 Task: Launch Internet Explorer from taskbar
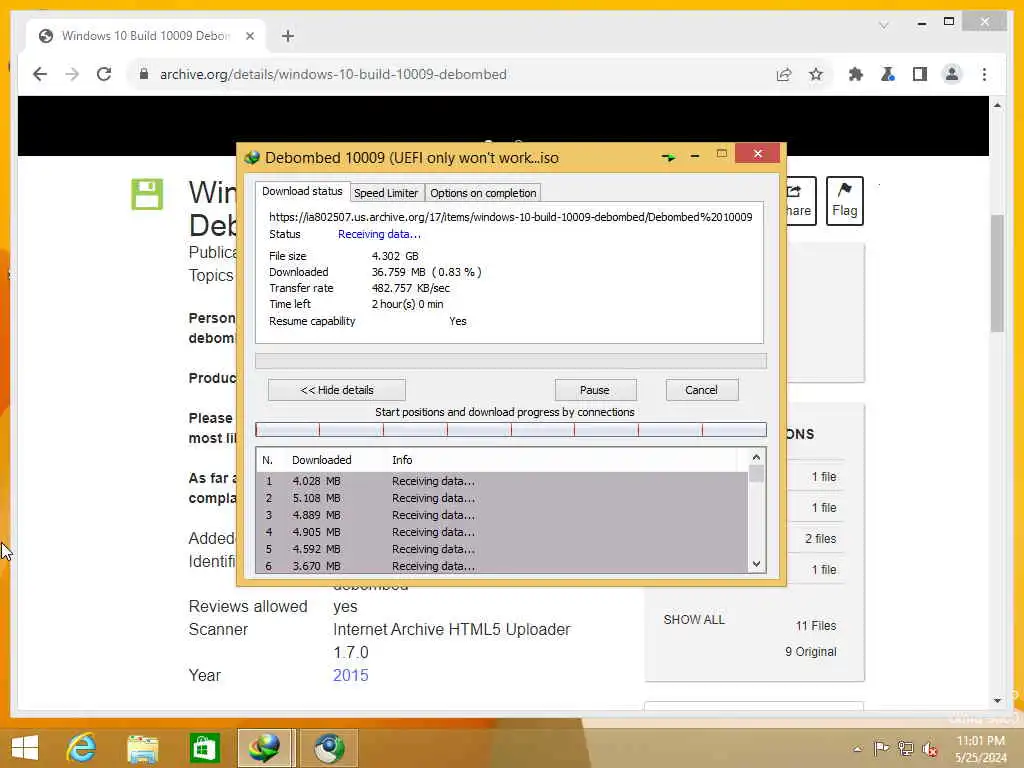(x=81, y=748)
